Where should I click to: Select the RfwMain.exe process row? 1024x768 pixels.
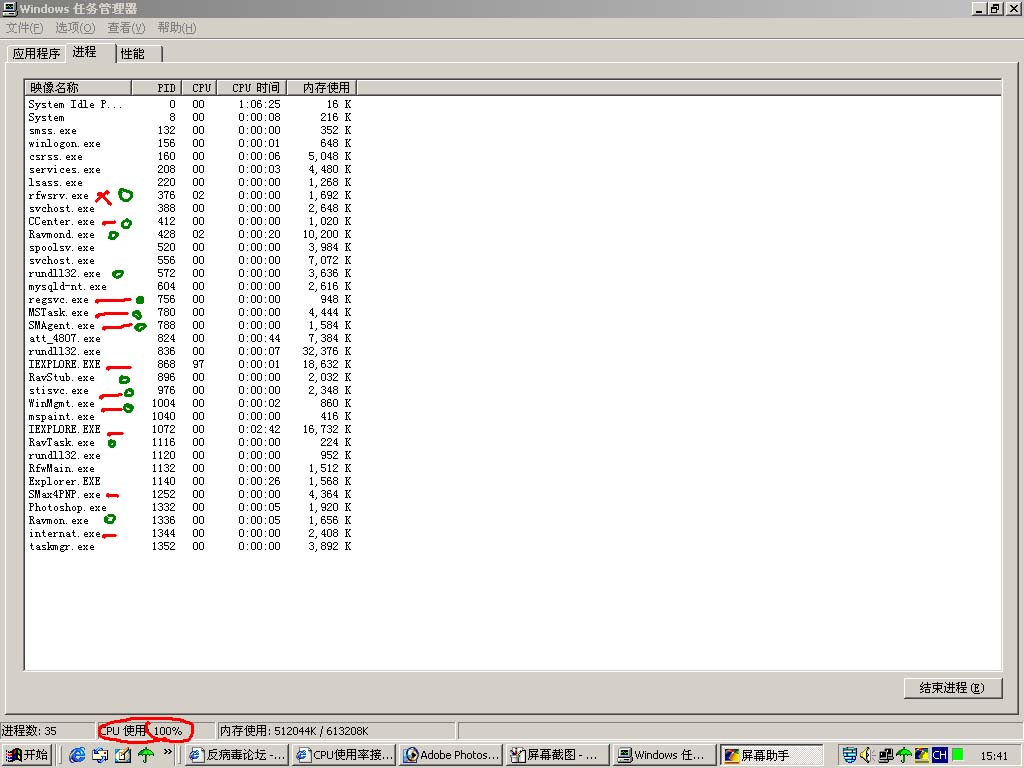point(190,468)
